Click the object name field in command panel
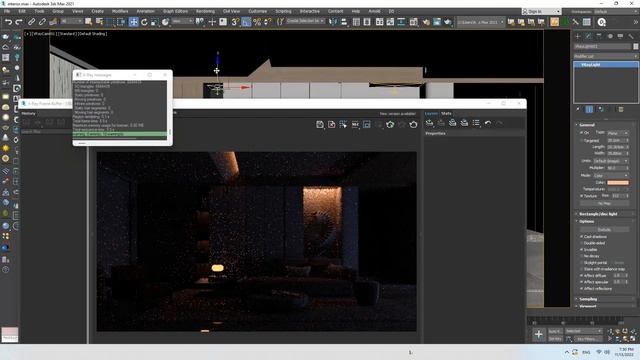This screenshot has width=640, height=360. [603, 47]
